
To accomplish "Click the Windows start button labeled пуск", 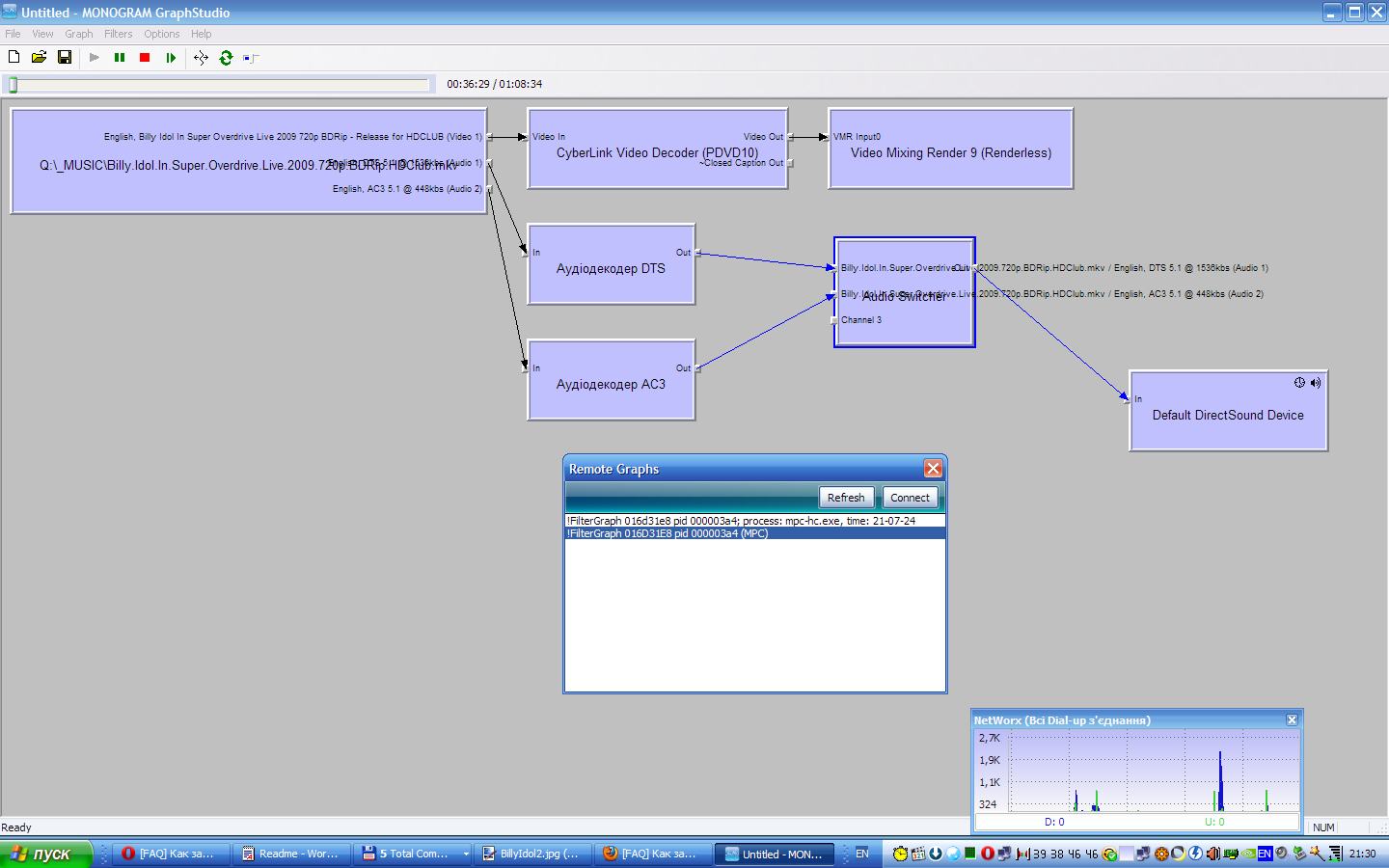I will coord(46,854).
